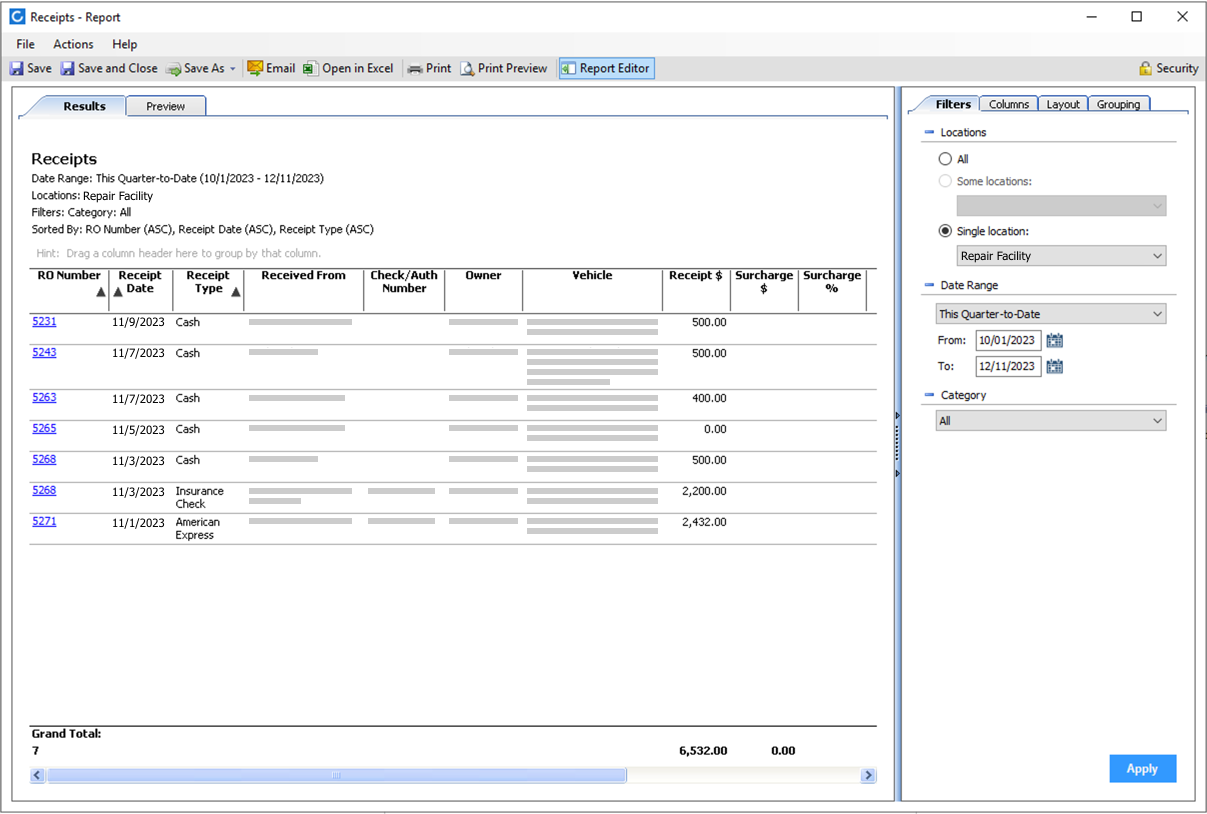Open the Repair Facility location dropdown
The height and width of the screenshot is (814, 1207).
1061,256
